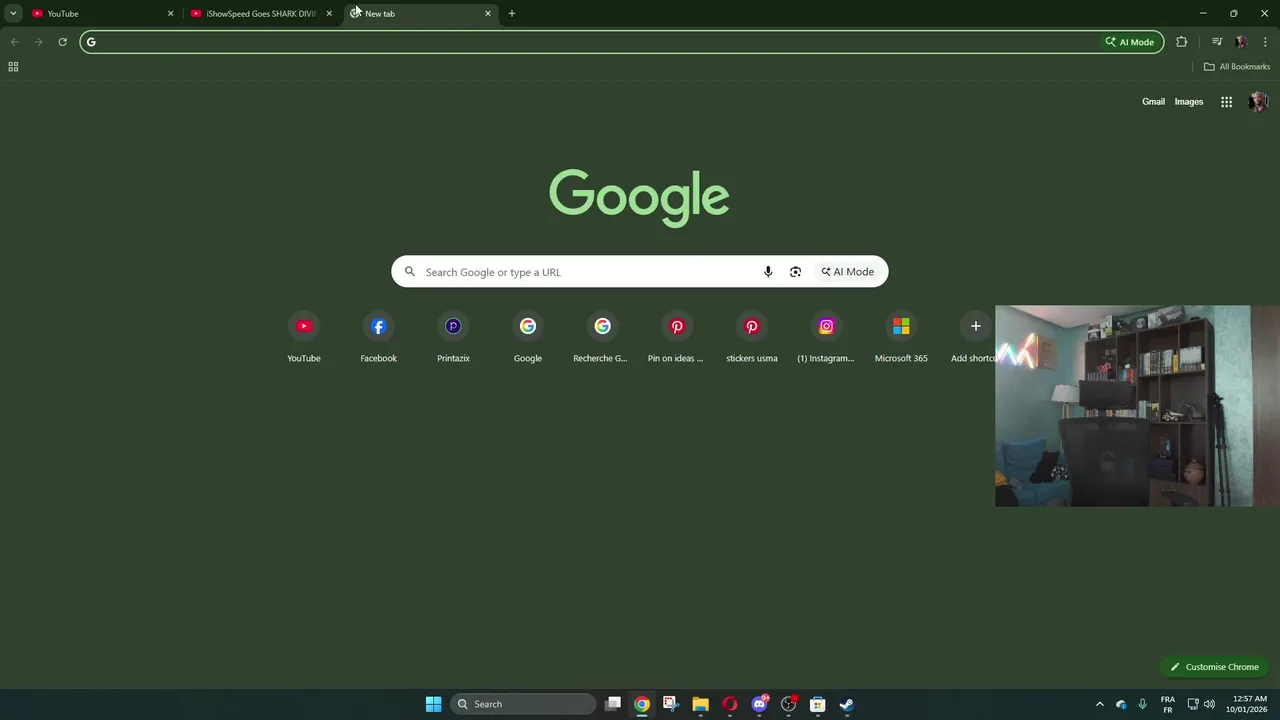This screenshot has width=1280, height=720.
Task: Switch to the iShowSpeed Goes SHARK DIVING tab
Action: point(260,14)
